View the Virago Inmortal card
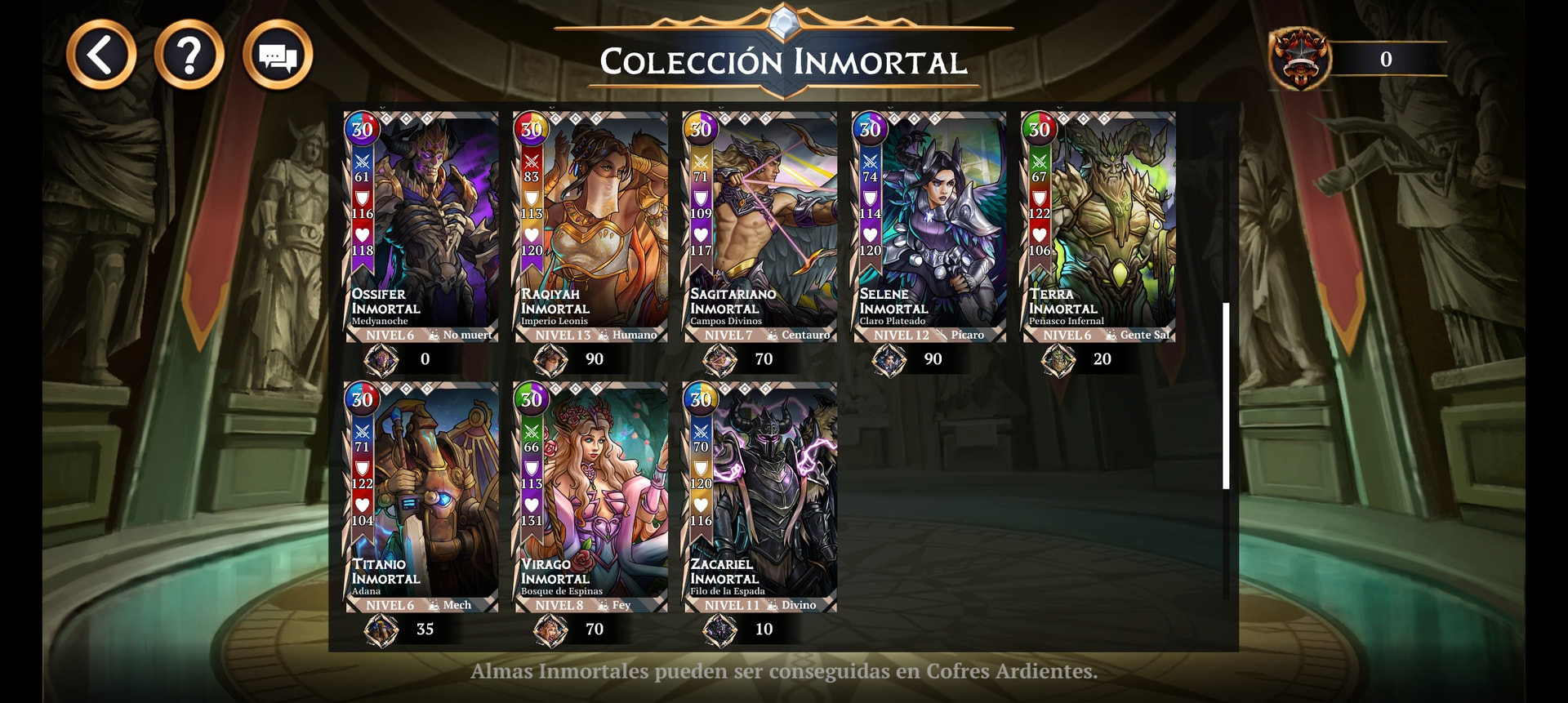The height and width of the screenshot is (703, 1568). tap(590, 496)
